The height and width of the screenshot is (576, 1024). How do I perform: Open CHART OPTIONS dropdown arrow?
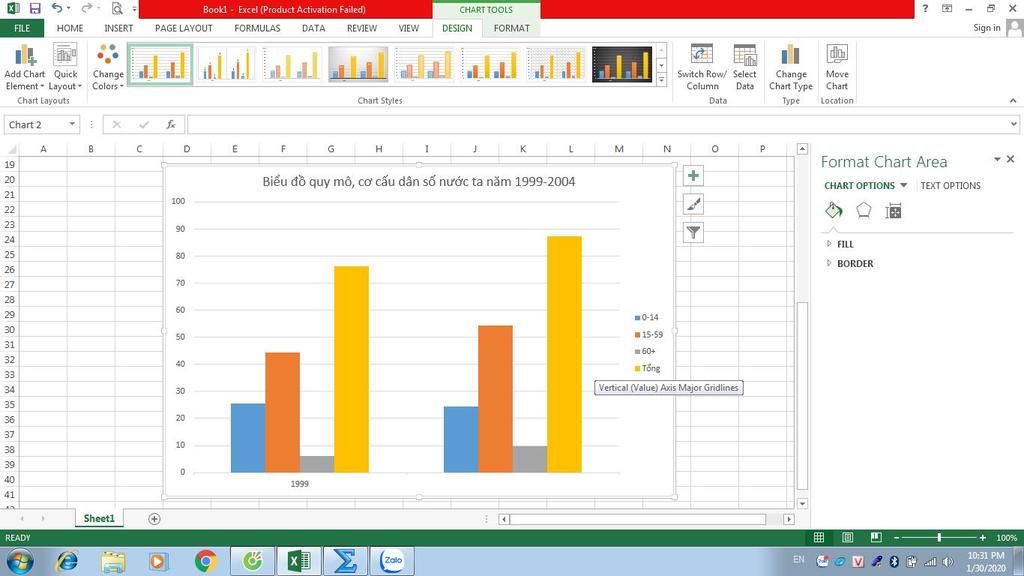[903, 185]
